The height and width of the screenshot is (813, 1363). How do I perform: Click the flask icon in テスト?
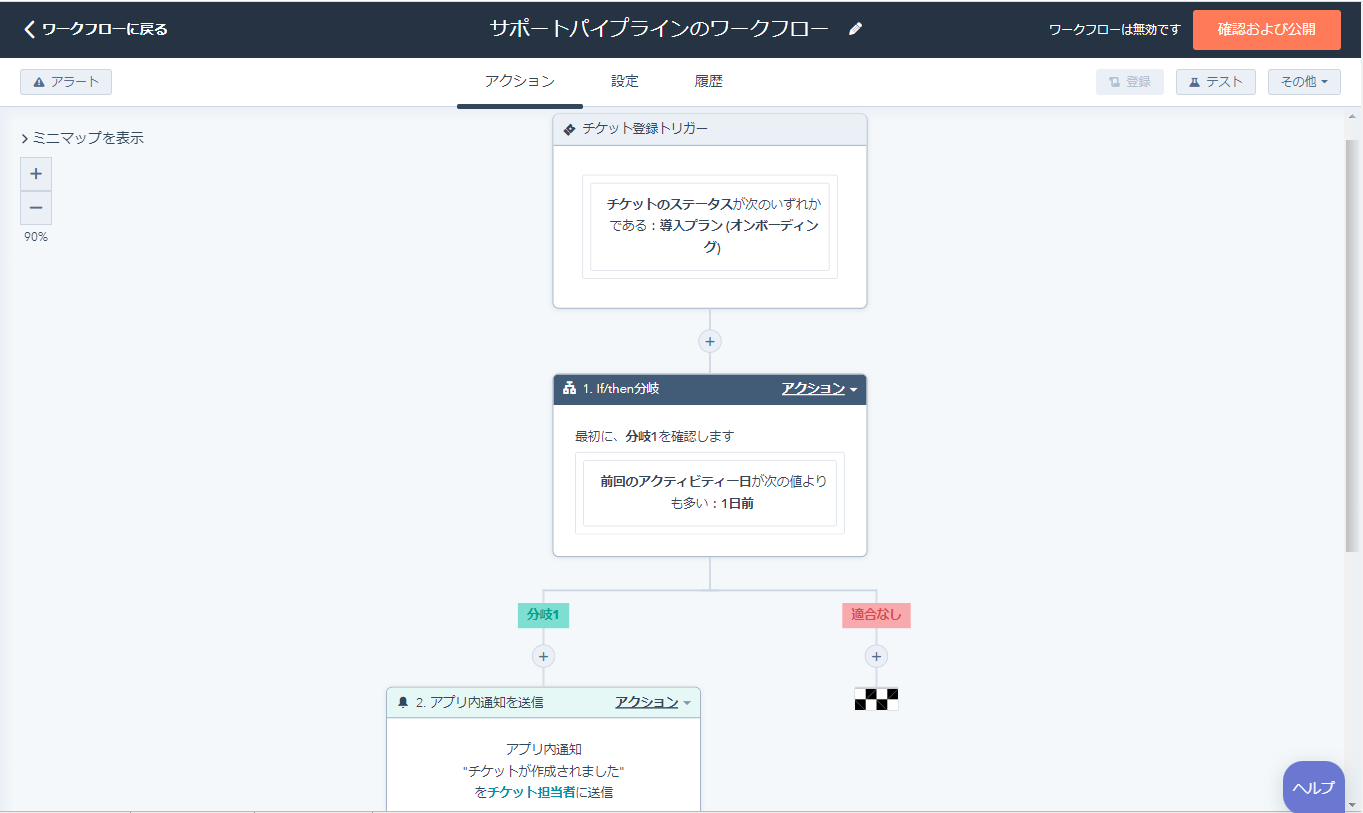coord(1194,82)
